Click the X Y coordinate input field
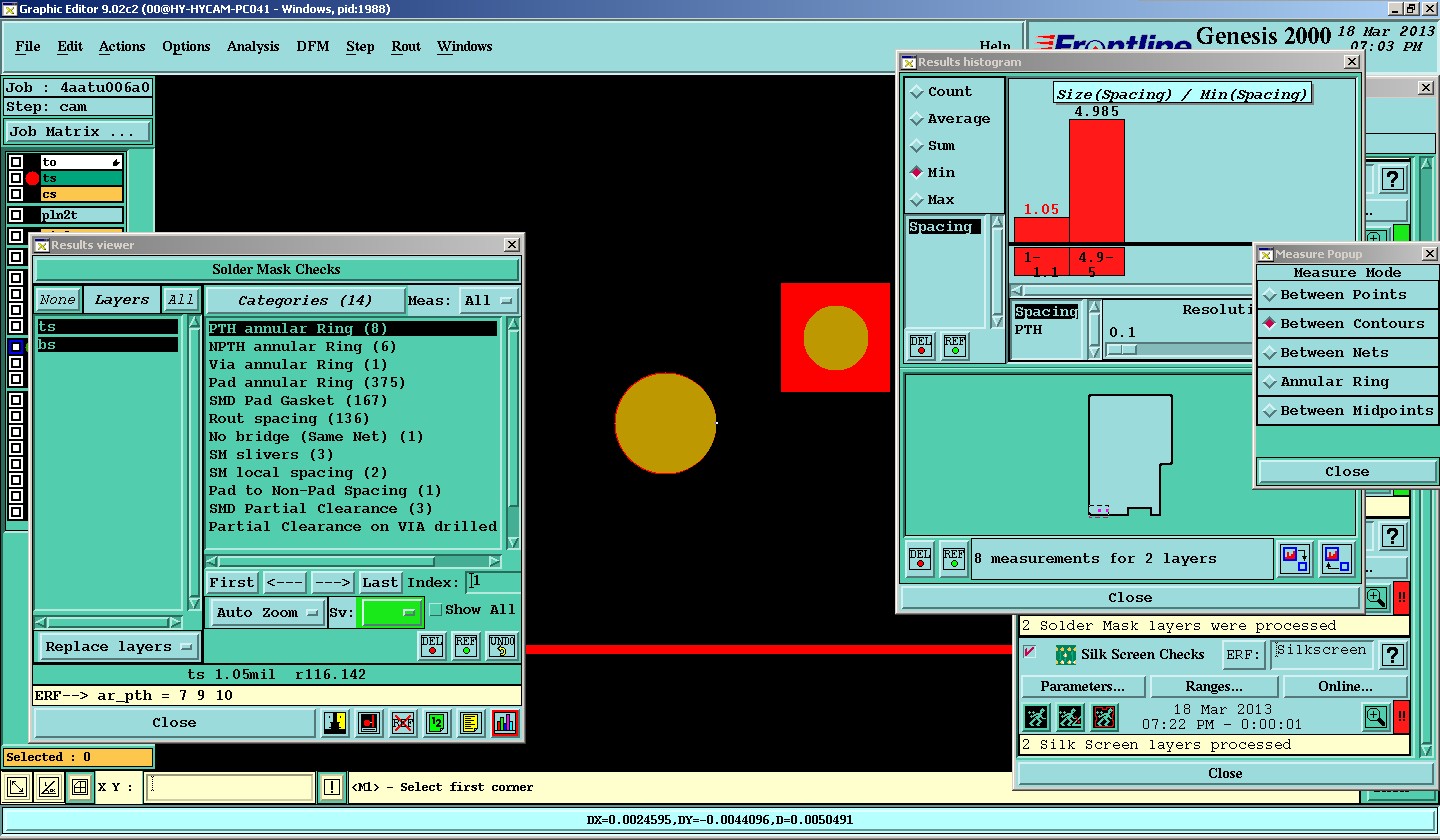This screenshot has height=840, width=1440. [229, 787]
